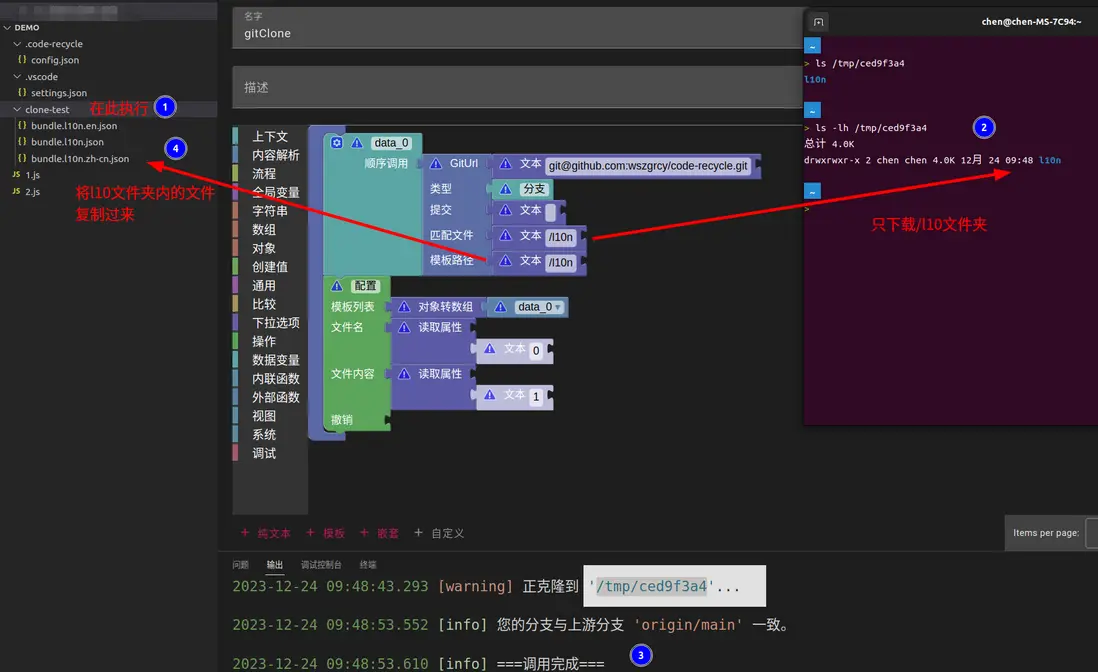Viewport: 1098px width, 672px height.
Task: Click the 描述 description field
Action: [x=518, y=88]
